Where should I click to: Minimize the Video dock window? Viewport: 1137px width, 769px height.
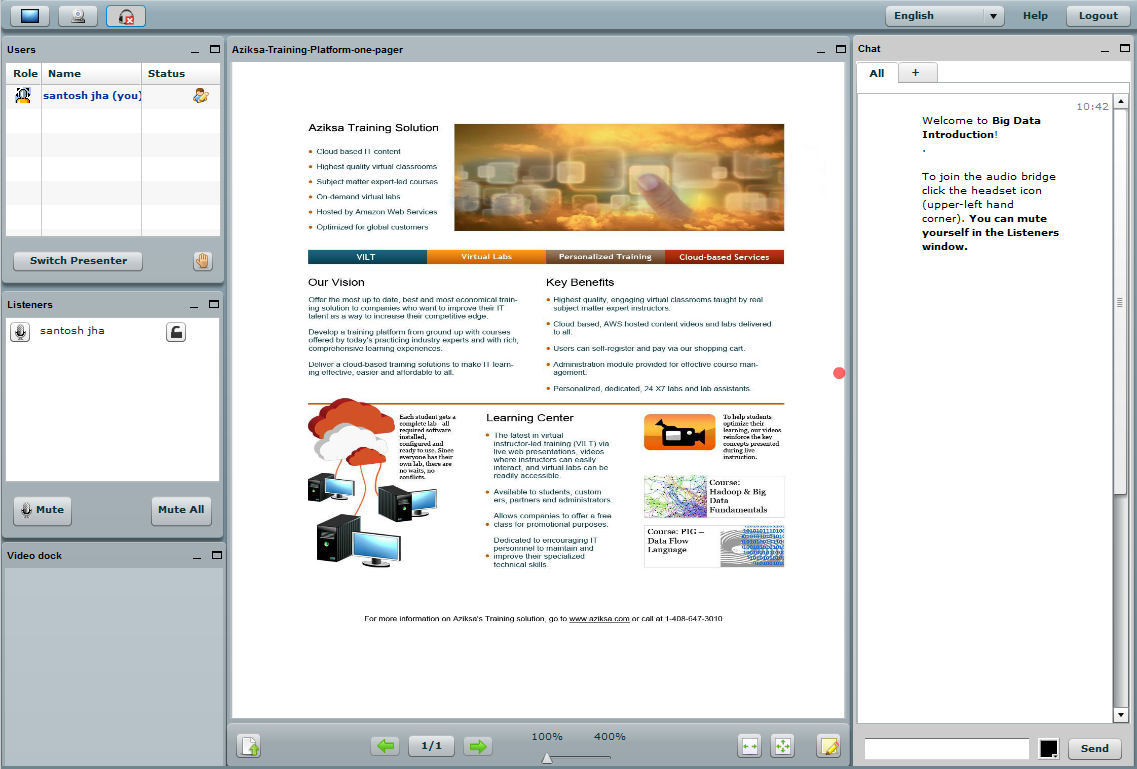click(197, 557)
